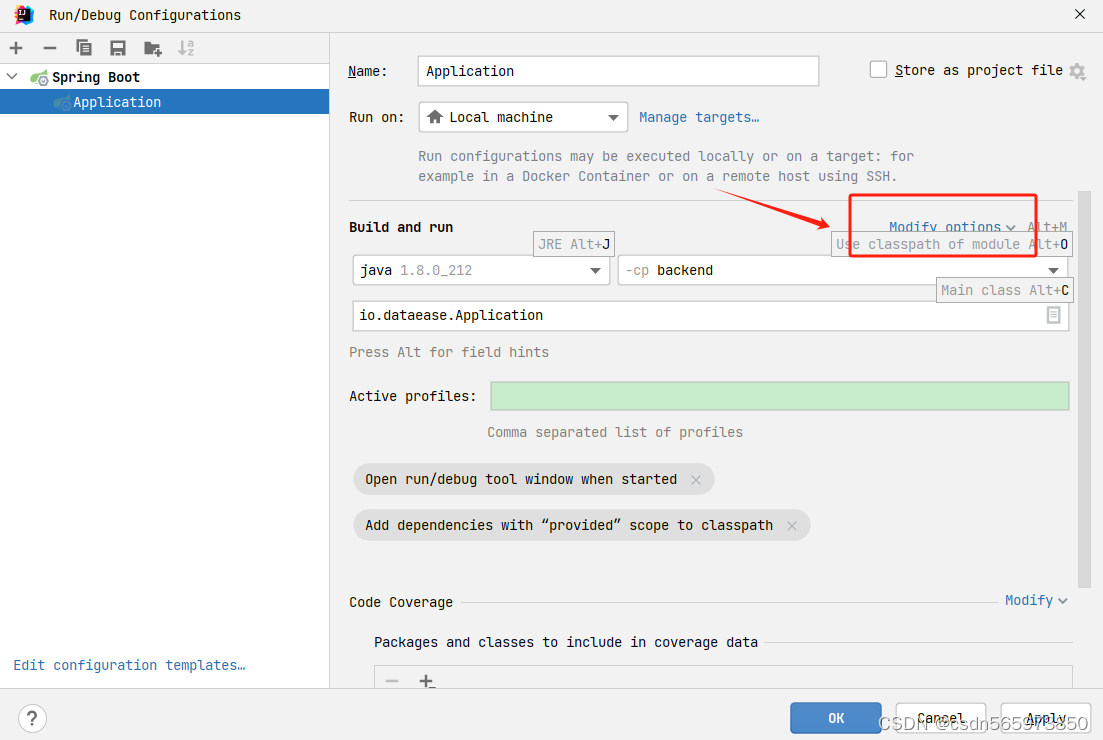Image resolution: width=1103 pixels, height=740 pixels.
Task: Remove the "Open run/debug tool window when started" option
Action: click(x=696, y=479)
